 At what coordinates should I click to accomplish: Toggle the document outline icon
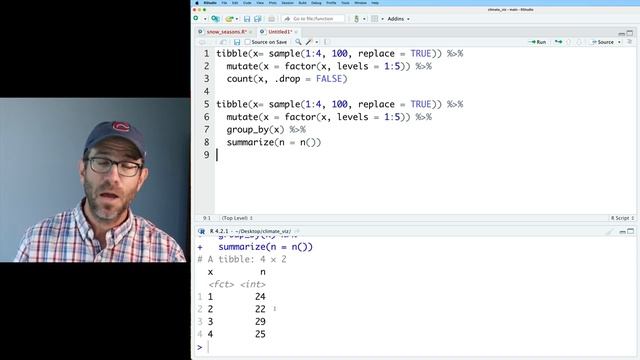click(629, 42)
